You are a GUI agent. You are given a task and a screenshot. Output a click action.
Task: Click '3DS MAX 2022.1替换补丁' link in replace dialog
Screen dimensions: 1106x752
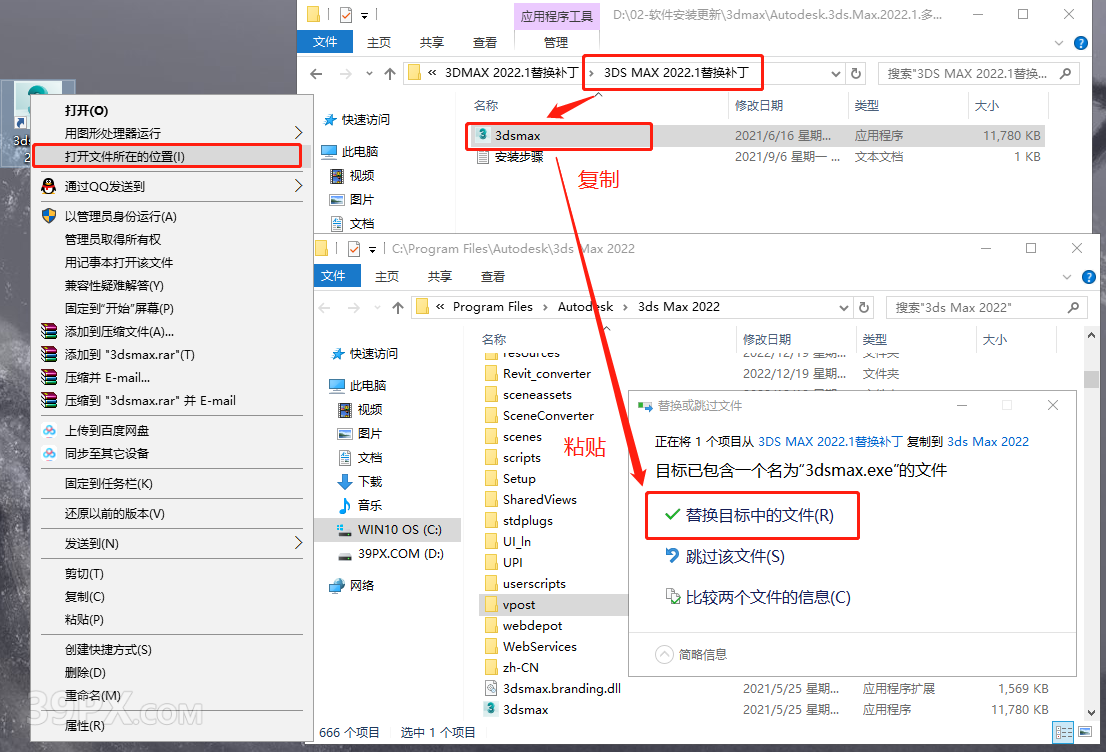[x=830, y=442]
